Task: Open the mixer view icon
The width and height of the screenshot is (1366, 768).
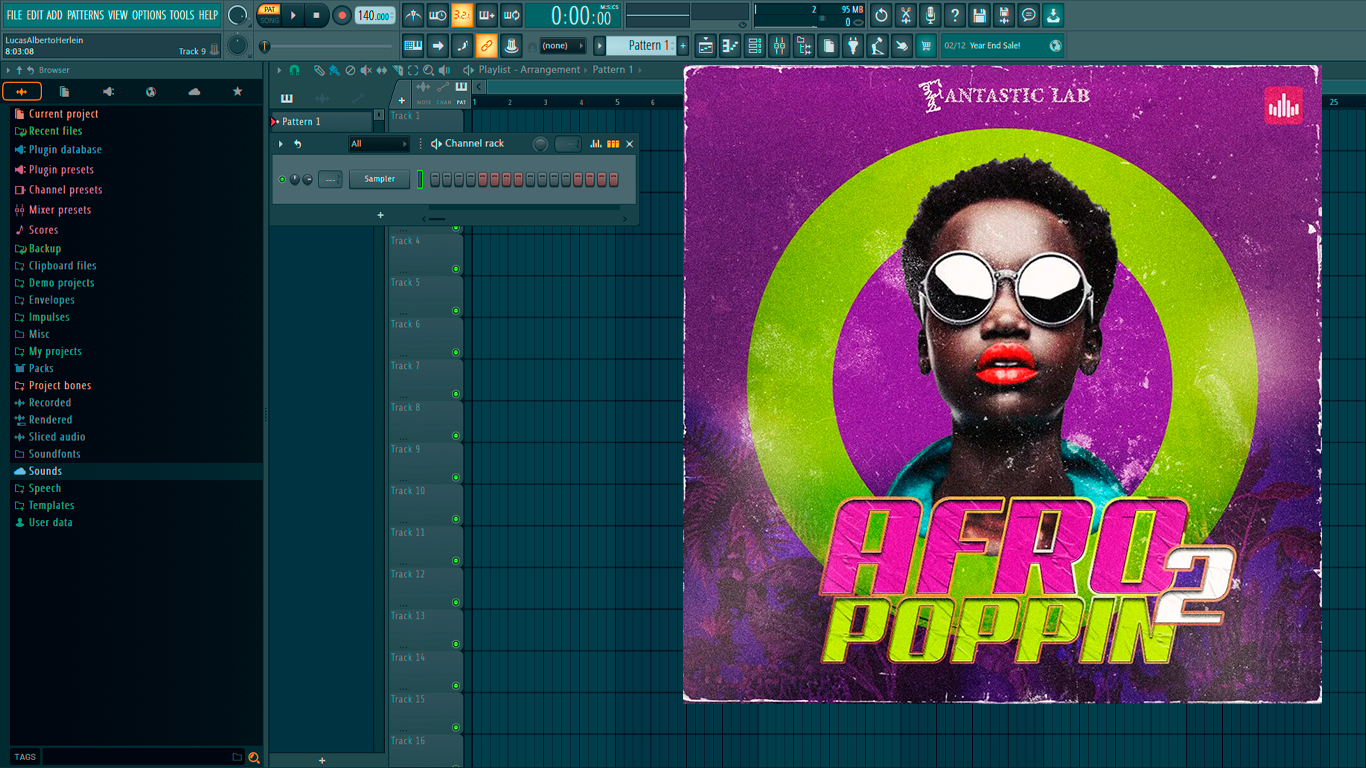Action: 779,45
